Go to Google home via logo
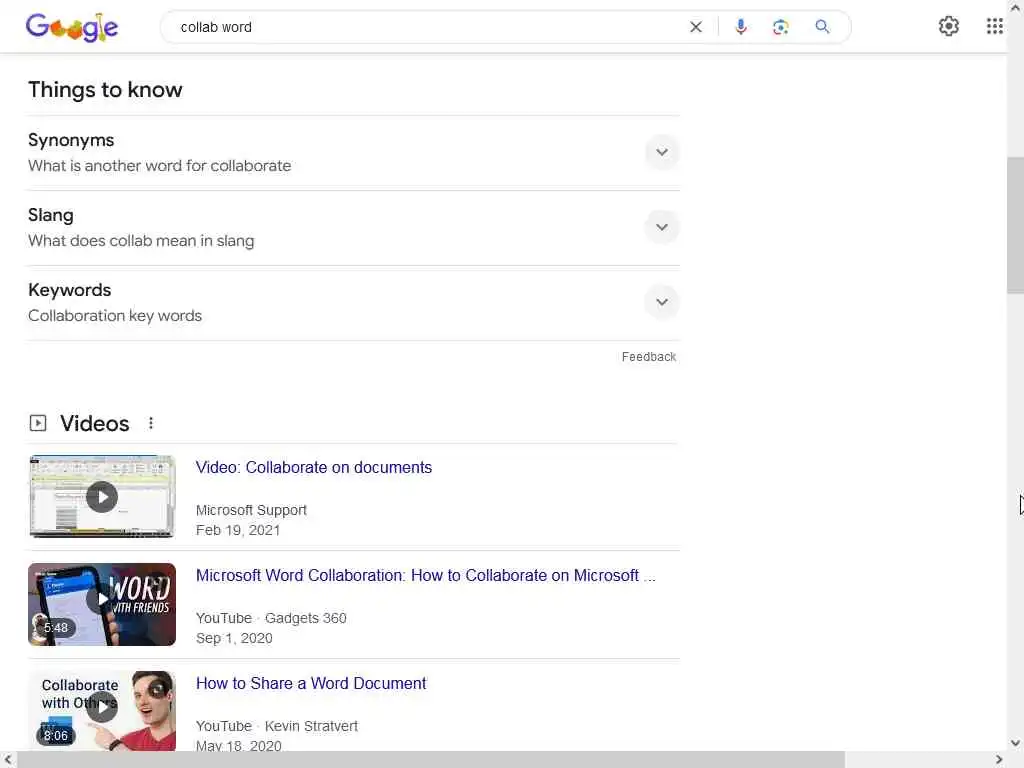Screen dimensions: 1024x768 pyautogui.click(x=72, y=27)
